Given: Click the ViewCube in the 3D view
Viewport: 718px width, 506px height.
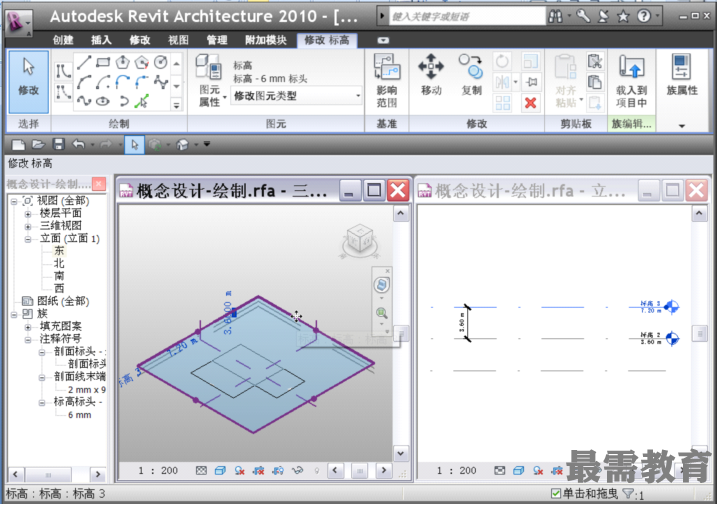Looking at the screenshot, I should [359, 239].
